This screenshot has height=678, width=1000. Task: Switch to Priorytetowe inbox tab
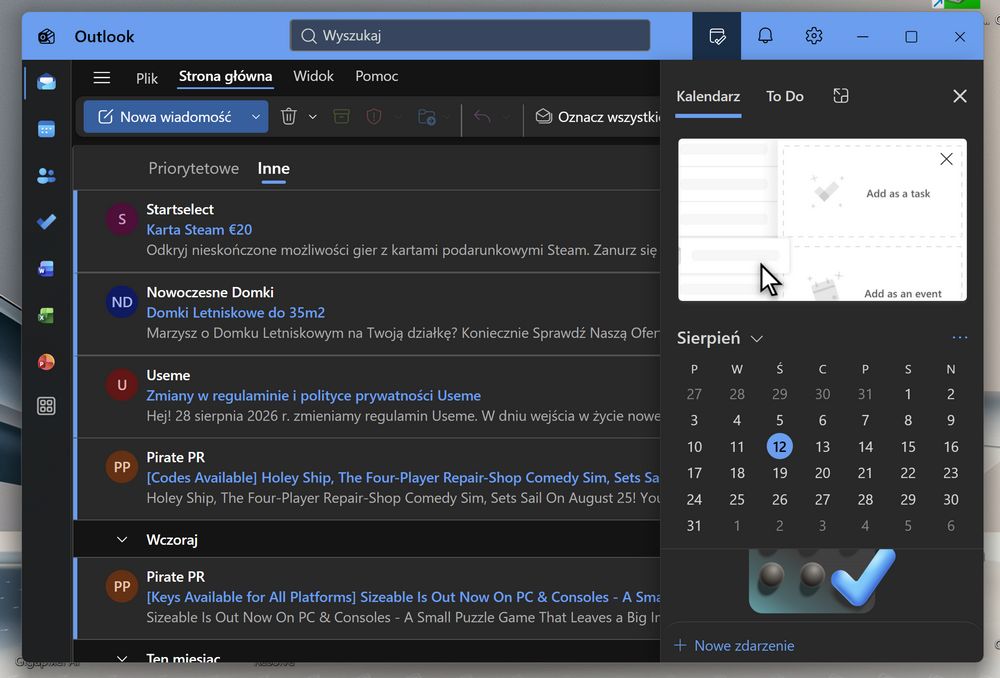tap(193, 168)
